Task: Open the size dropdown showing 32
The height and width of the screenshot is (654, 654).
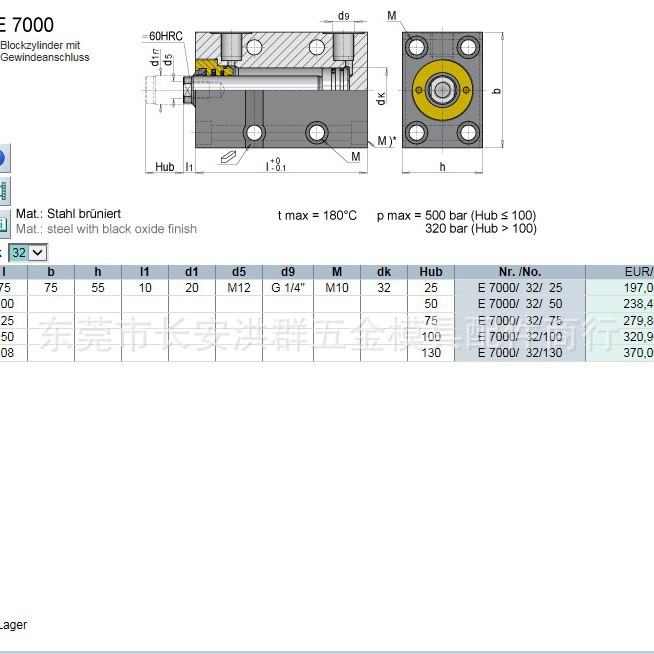Action: [29, 252]
